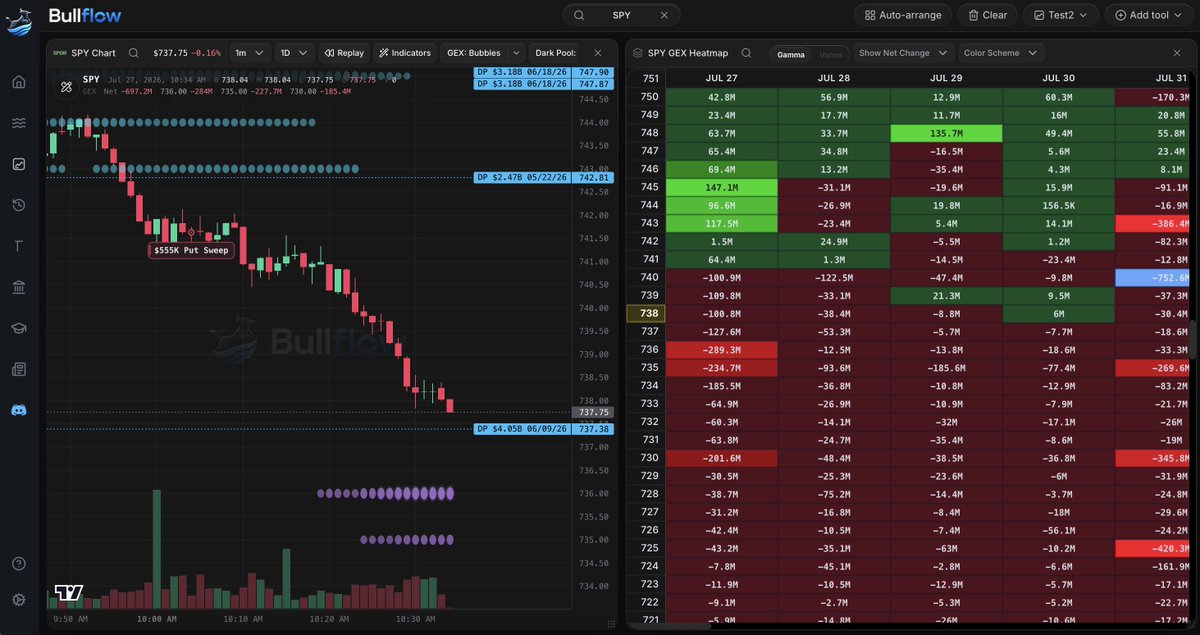Click the TradingView logo on chart
The image size is (1200, 635).
pyautogui.click(x=69, y=592)
